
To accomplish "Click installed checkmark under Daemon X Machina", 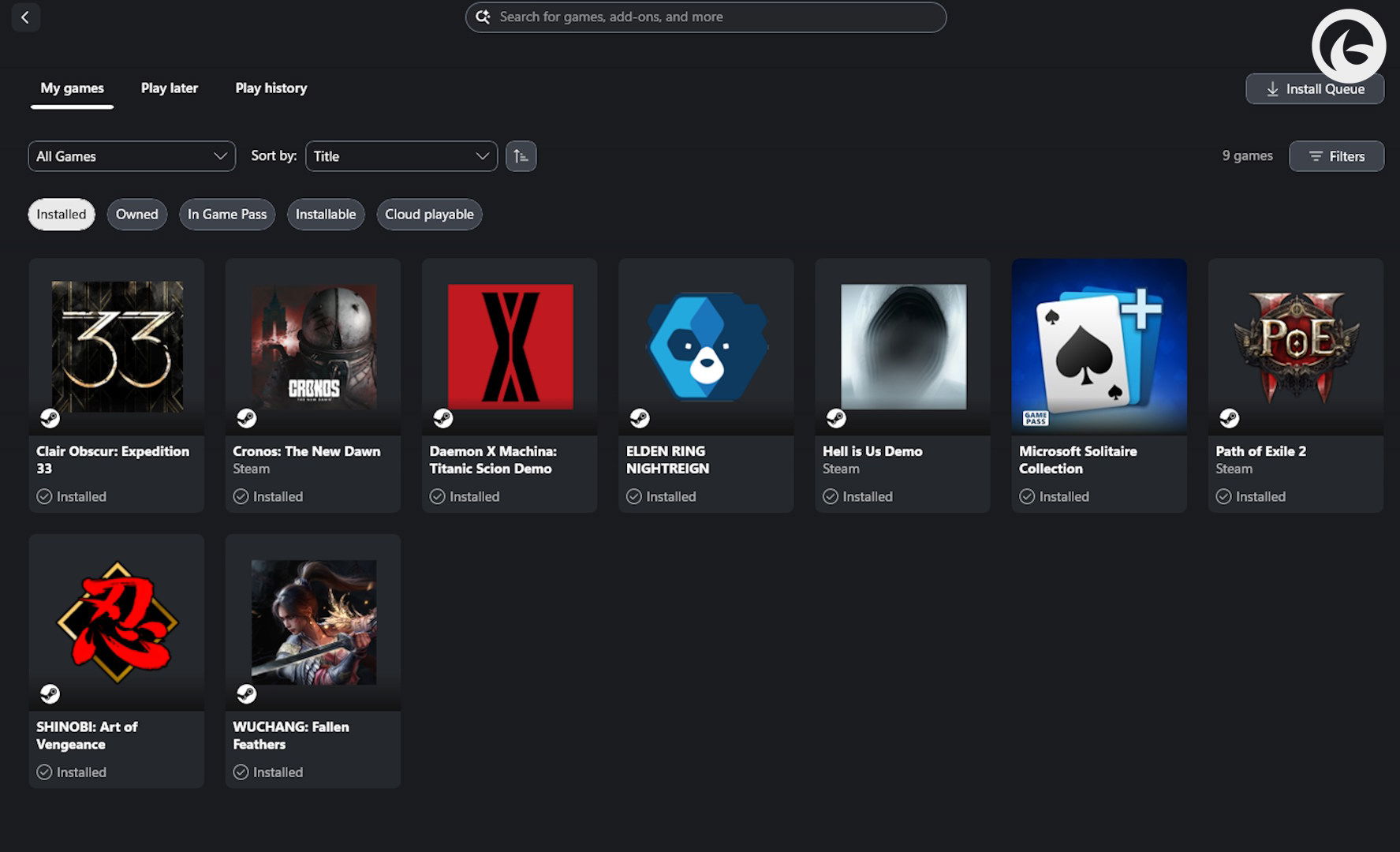I will pyautogui.click(x=437, y=496).
